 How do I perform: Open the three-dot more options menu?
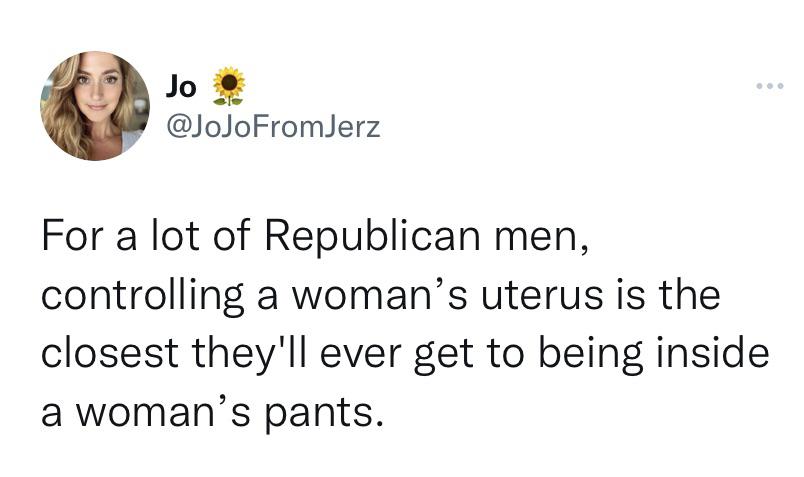(770, 86)
